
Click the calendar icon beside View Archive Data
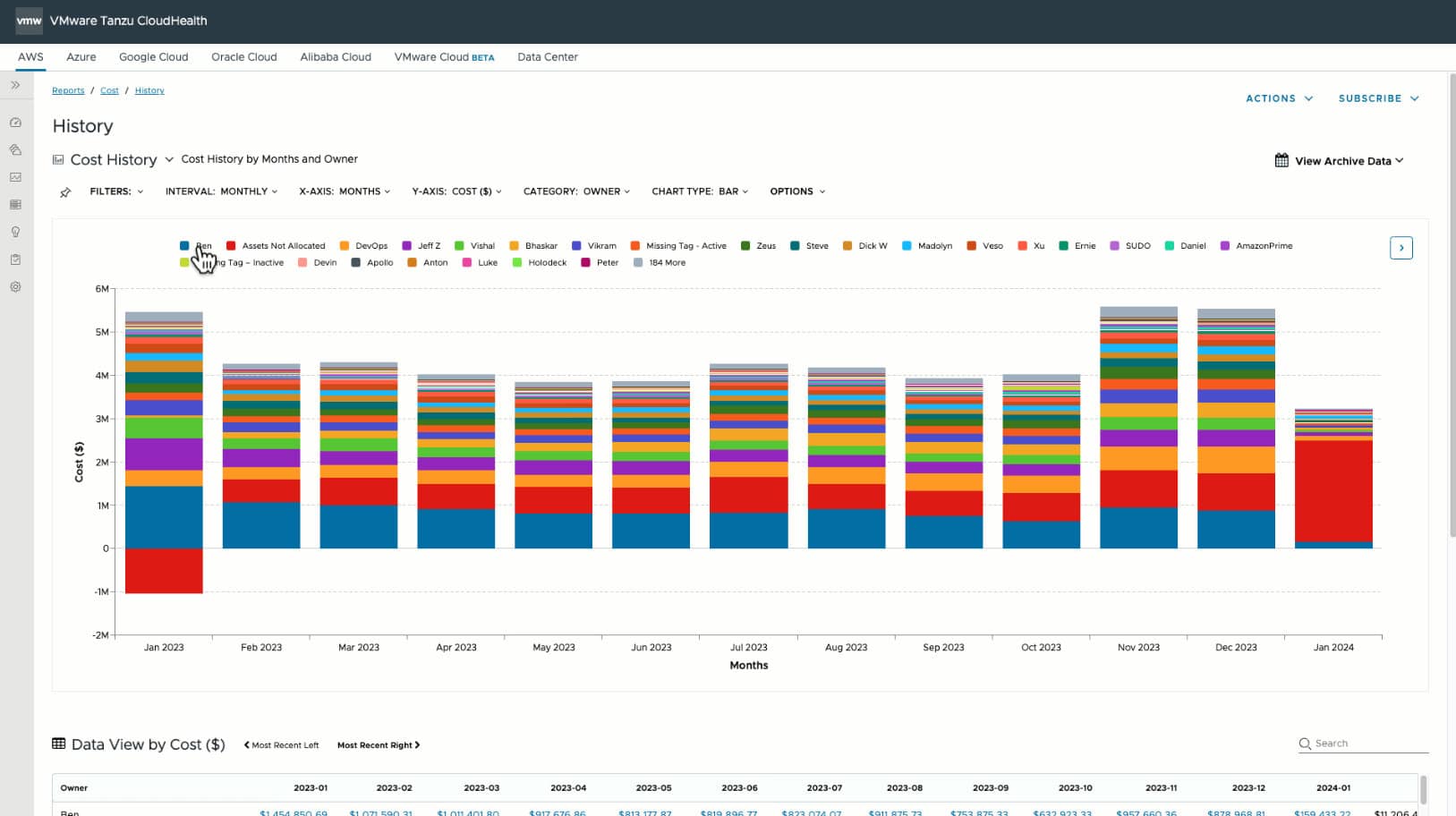(1281, 160)
